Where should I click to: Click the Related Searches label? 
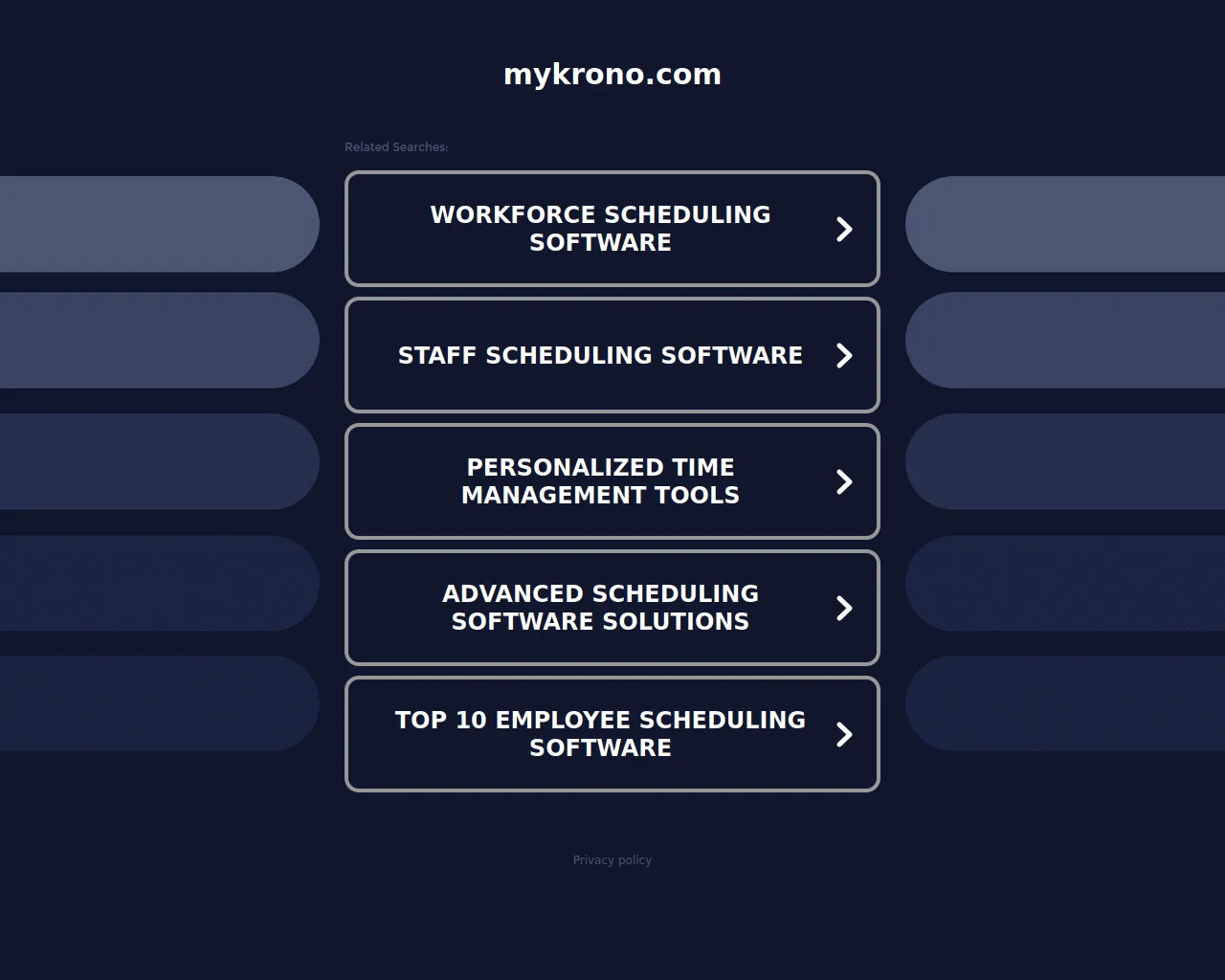click(396, 147)
